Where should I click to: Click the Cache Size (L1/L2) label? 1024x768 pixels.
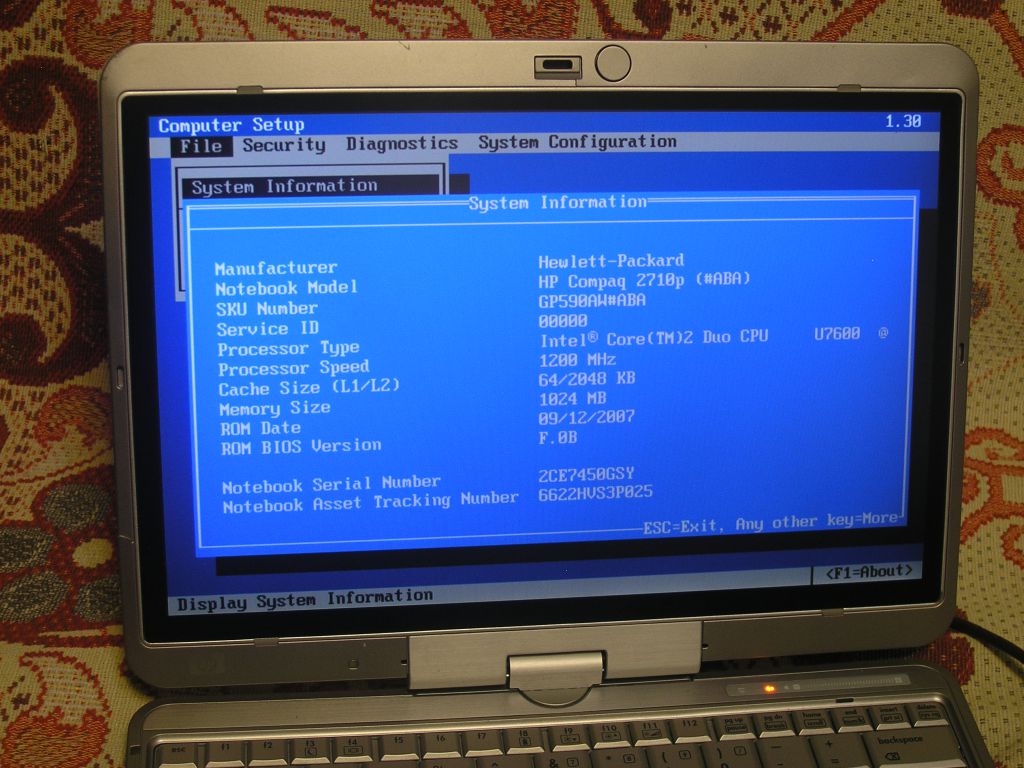coord(309,387)
